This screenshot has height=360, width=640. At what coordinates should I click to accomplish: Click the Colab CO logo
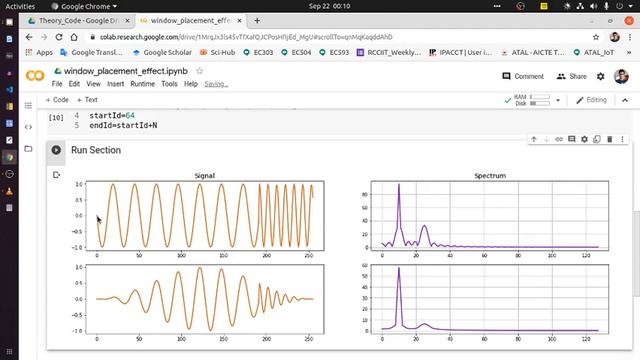[x=35, y=76]
